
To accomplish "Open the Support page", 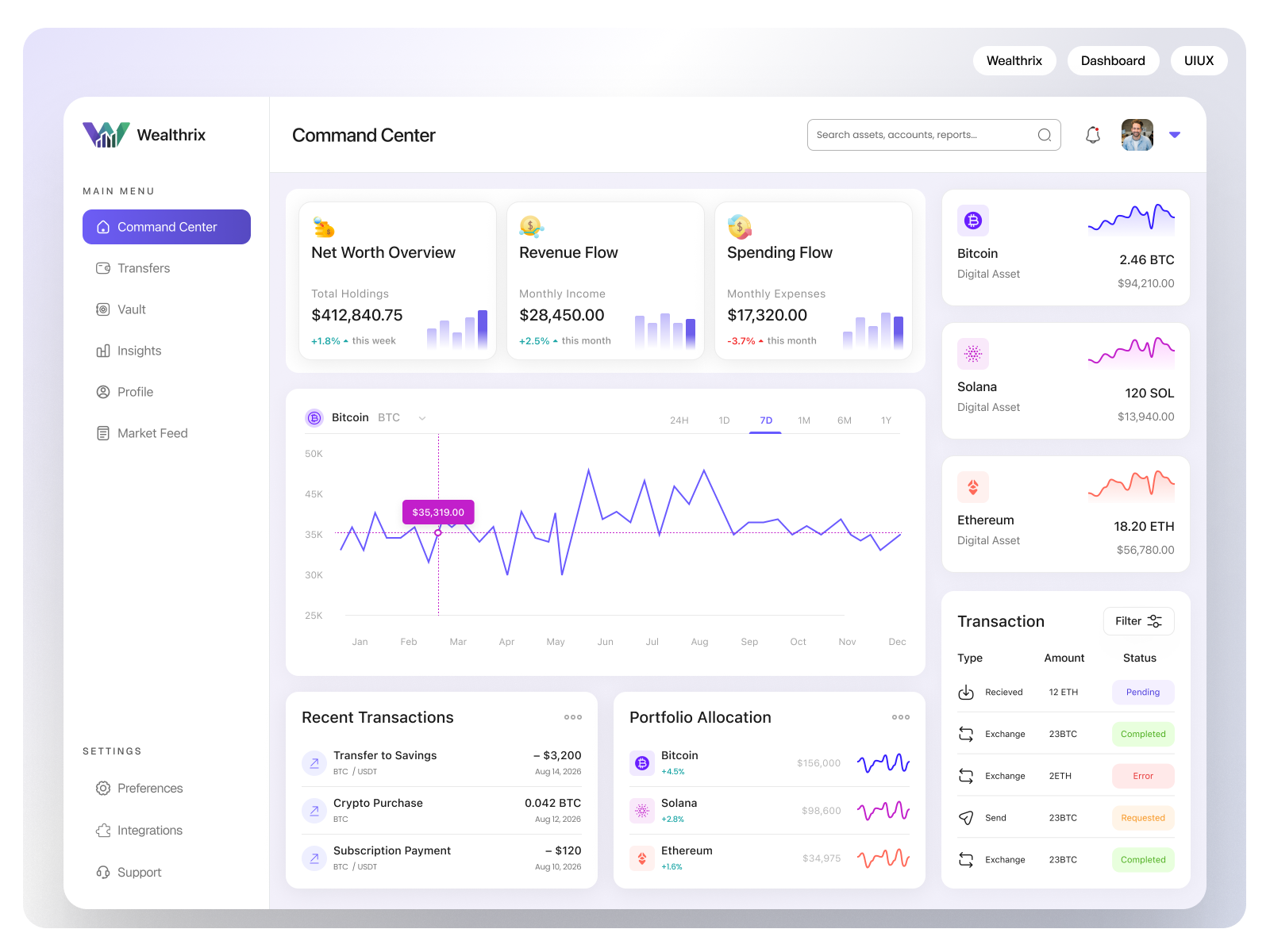I will click(x=140, y=872).
